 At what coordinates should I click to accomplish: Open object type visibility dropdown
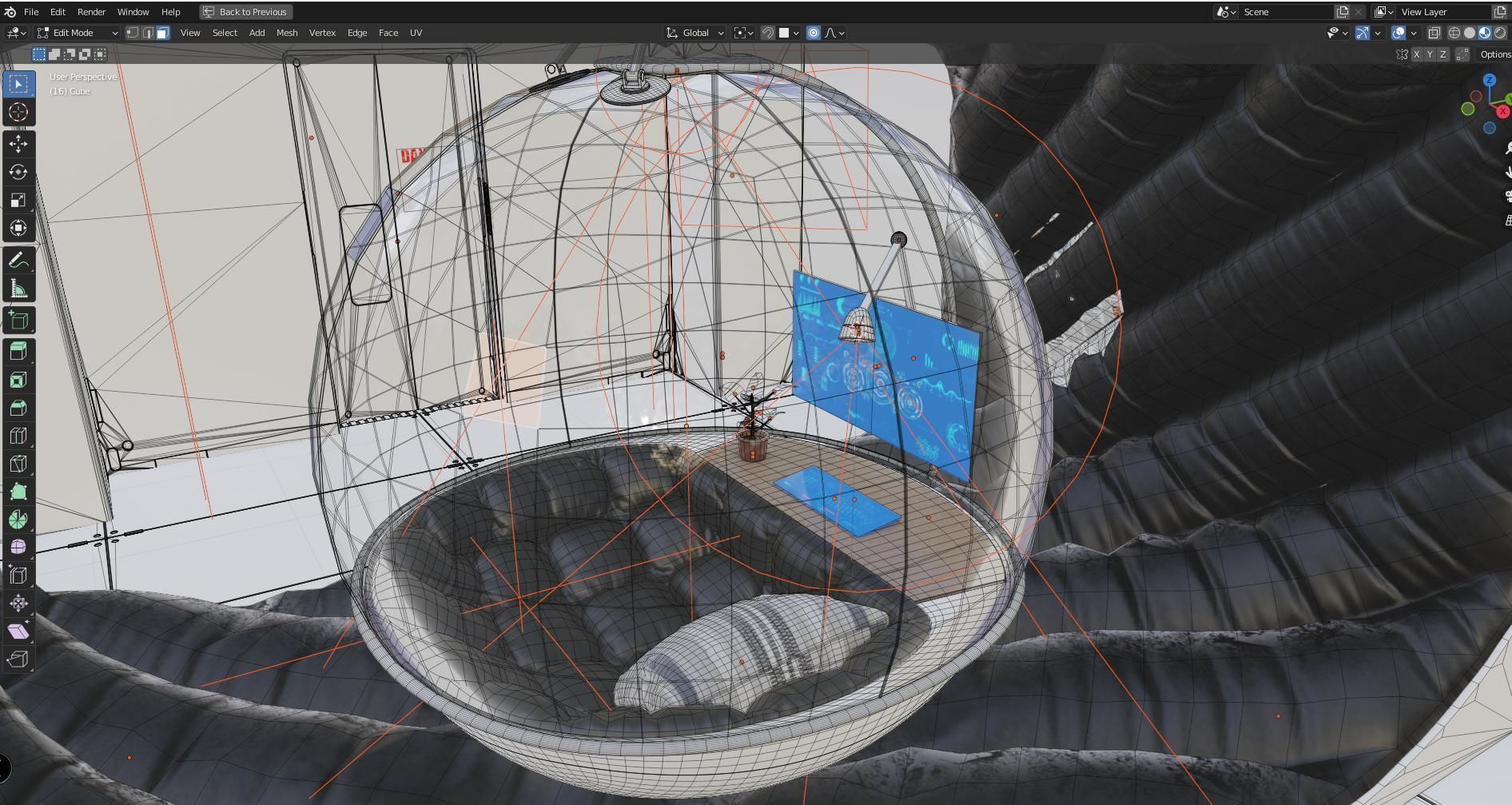coord(1338,33)
